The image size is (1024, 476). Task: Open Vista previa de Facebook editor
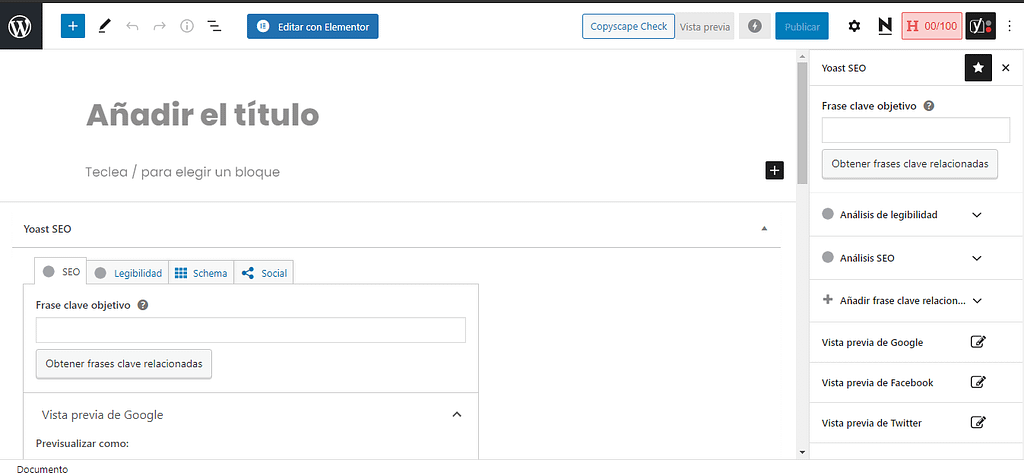click(x=978, y=383)
